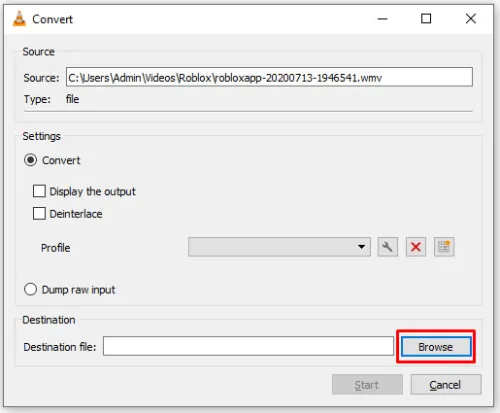Click the Cancel button
The height and width of the screenshot is (413, 500).
point(446,385)
